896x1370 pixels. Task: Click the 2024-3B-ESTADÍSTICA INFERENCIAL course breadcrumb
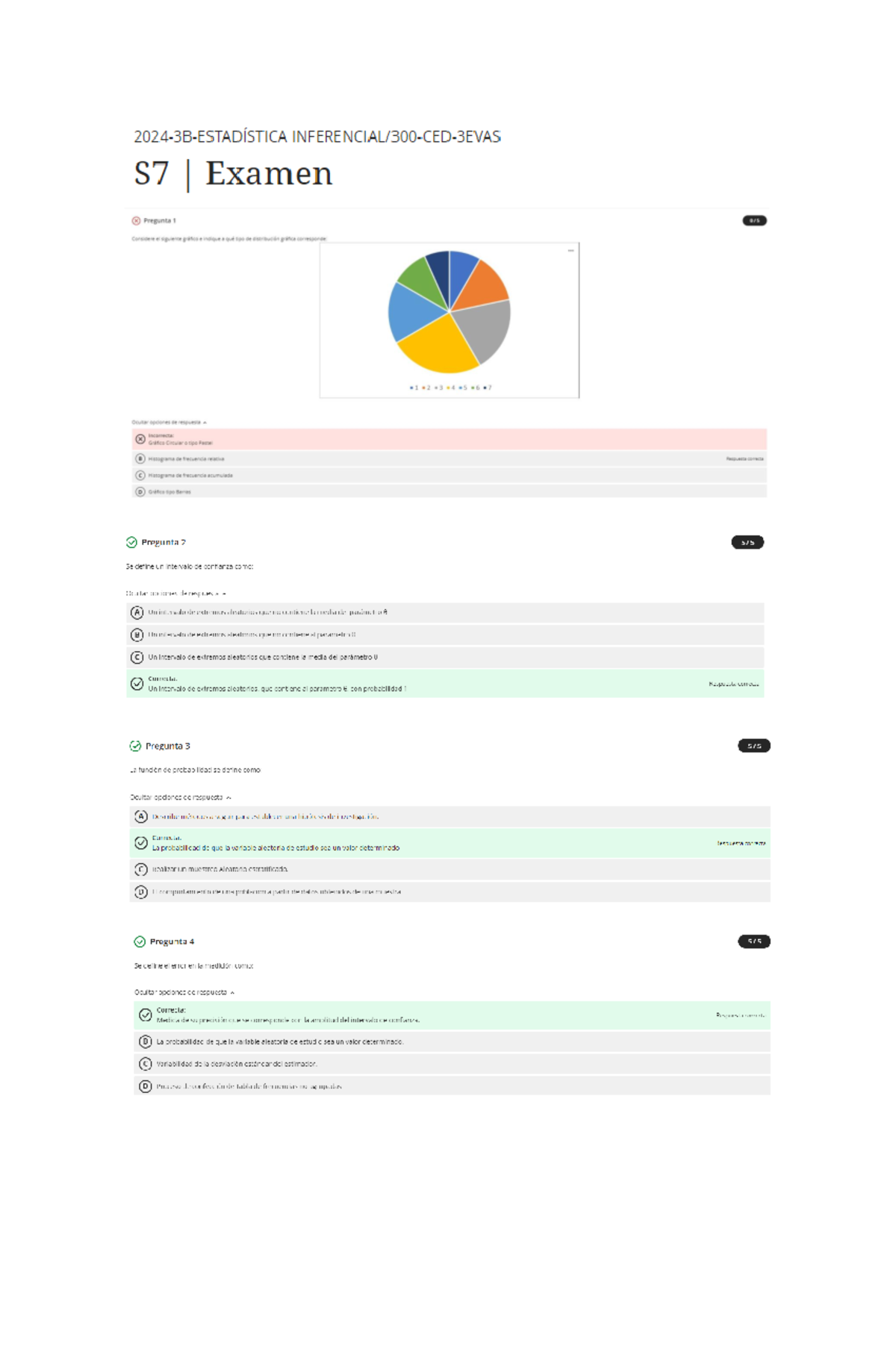click(x=317, y=137)
